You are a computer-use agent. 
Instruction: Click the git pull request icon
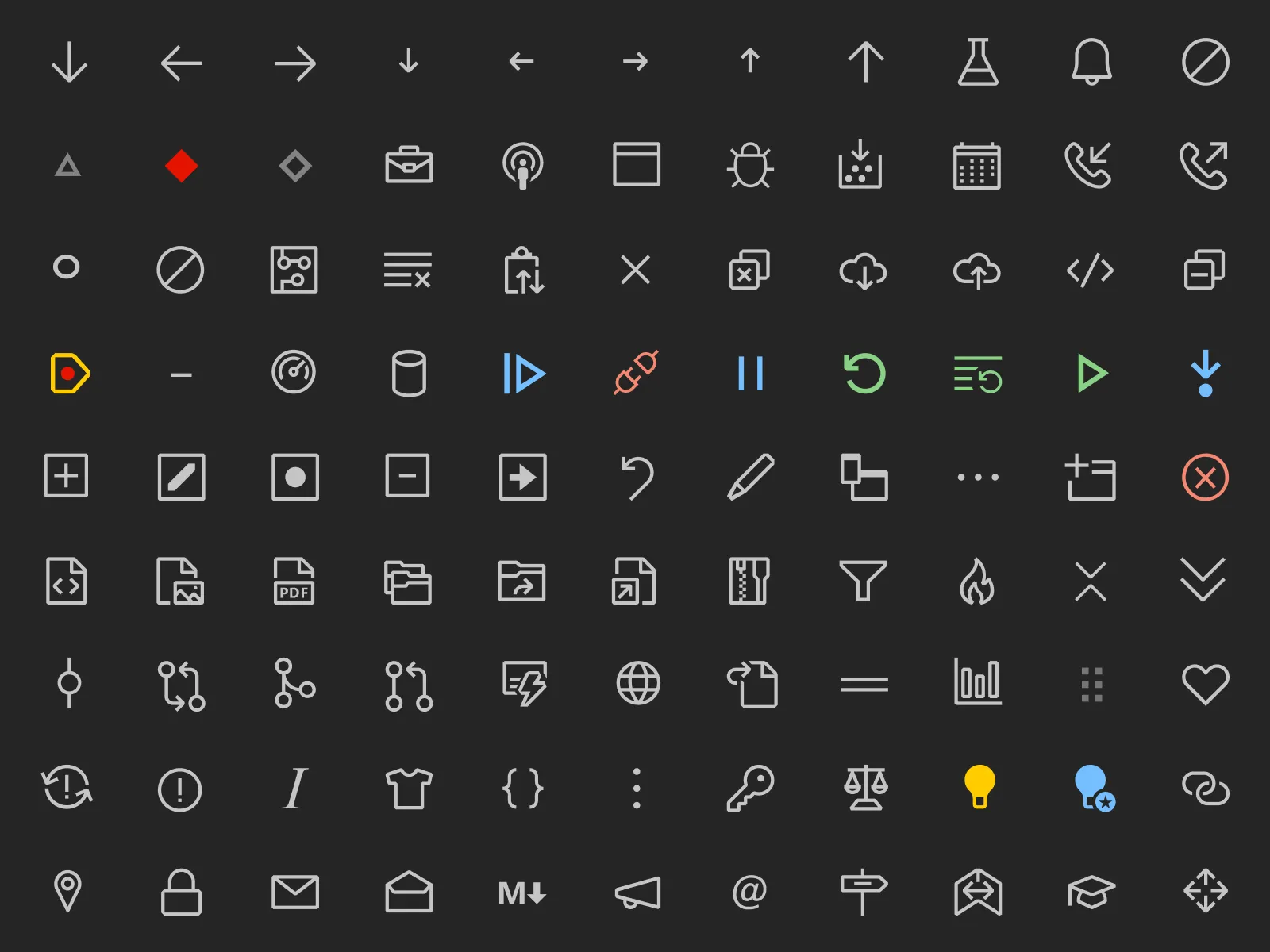(x=410, y=685)
